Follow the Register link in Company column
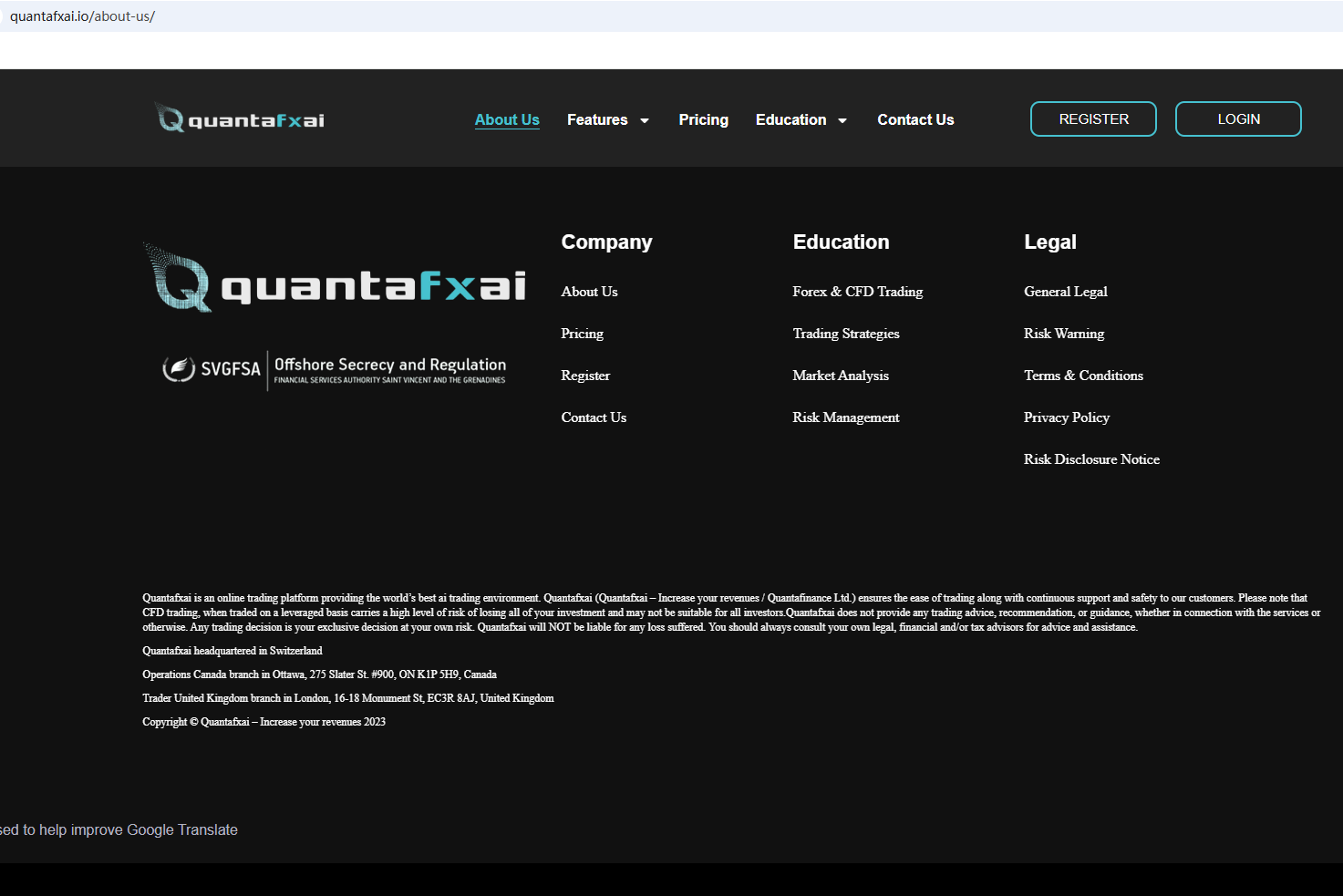The height and width of the screenshot is (896, 1343). point(585,376)
